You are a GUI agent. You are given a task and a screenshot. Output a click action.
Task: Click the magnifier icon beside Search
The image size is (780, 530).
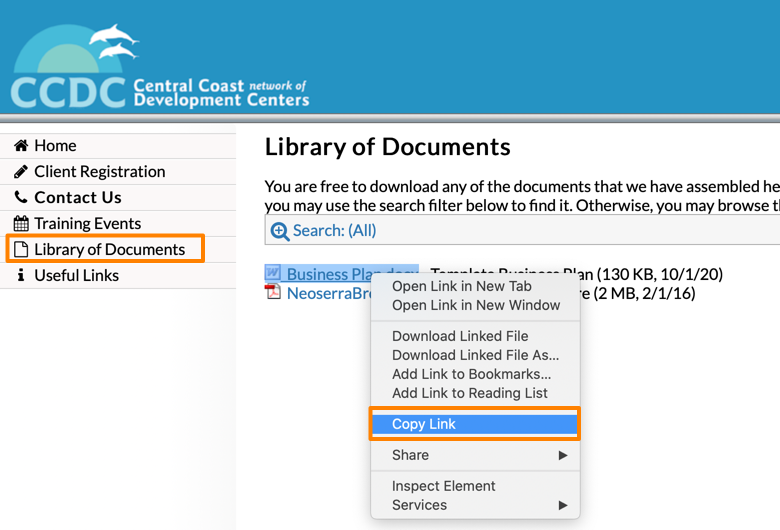(280, 231)
